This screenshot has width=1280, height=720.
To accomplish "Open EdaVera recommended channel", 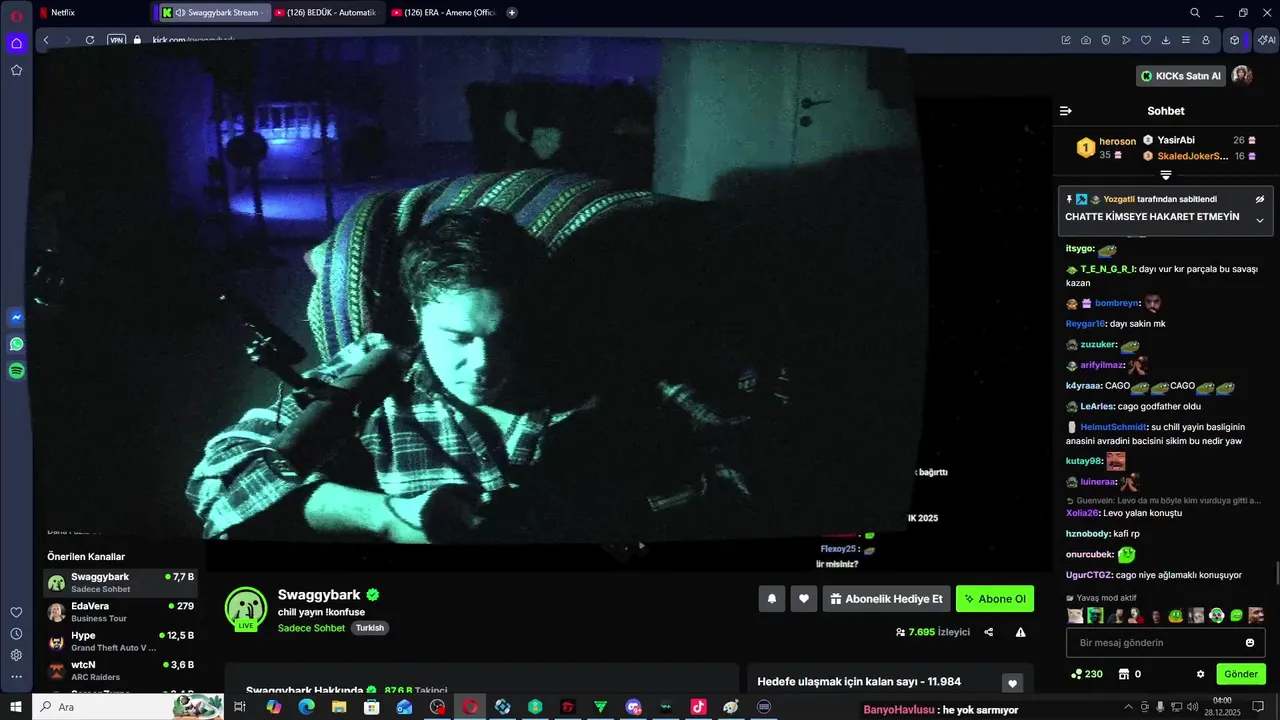I will [x=120, y=612].
